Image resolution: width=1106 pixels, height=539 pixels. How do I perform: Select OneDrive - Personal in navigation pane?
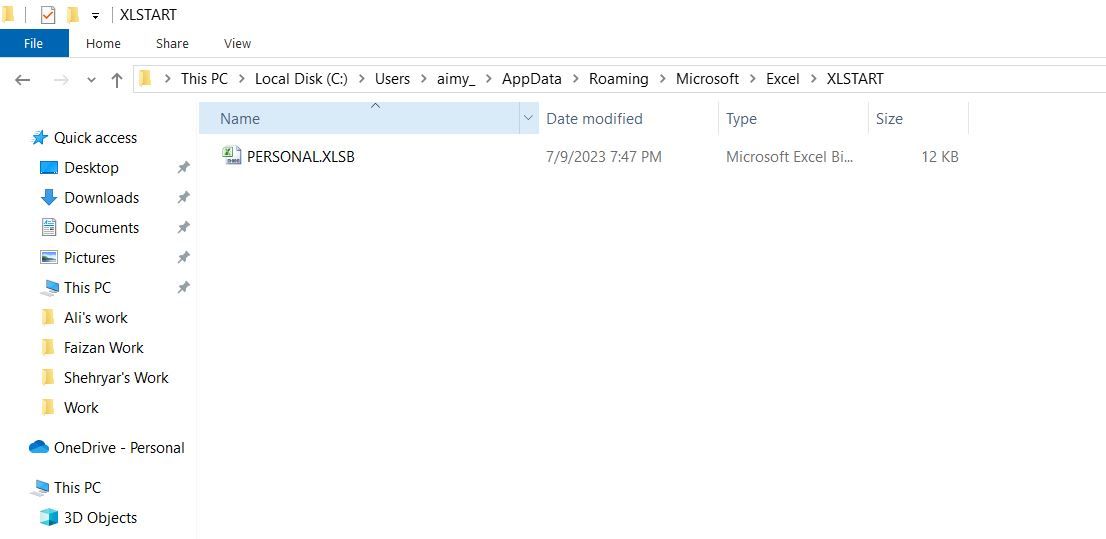click(x=119, y=448)
